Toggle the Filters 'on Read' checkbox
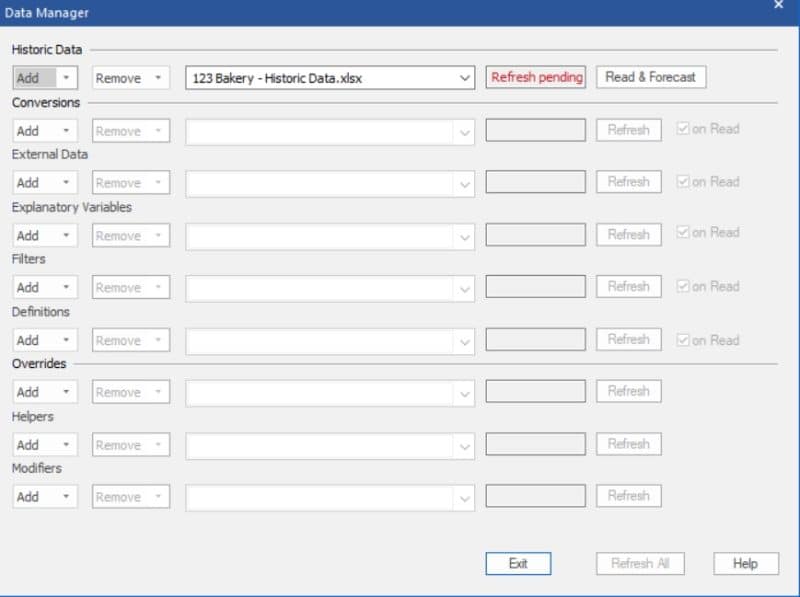Screen dimensions: 800x597 coord(683,286)
